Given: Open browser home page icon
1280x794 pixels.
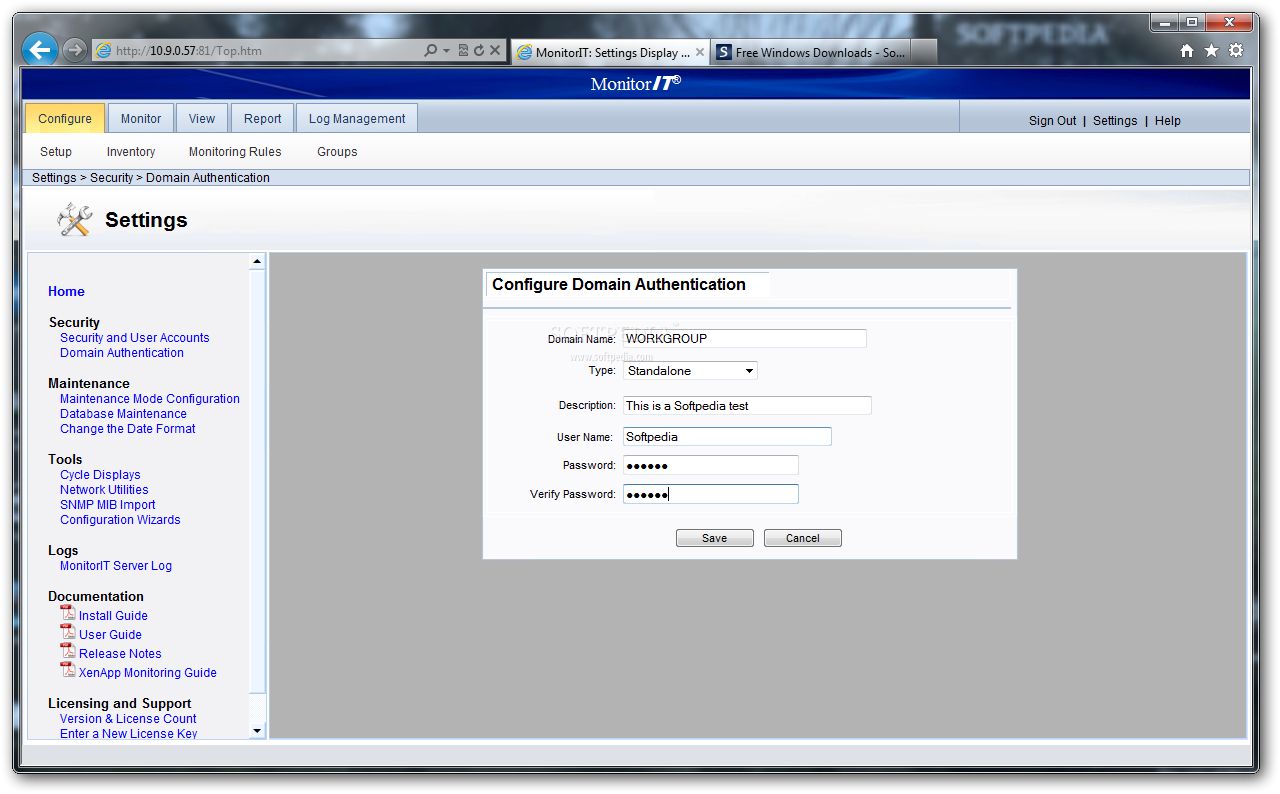Looking at the screenshot, I should tap(1187, 50).
